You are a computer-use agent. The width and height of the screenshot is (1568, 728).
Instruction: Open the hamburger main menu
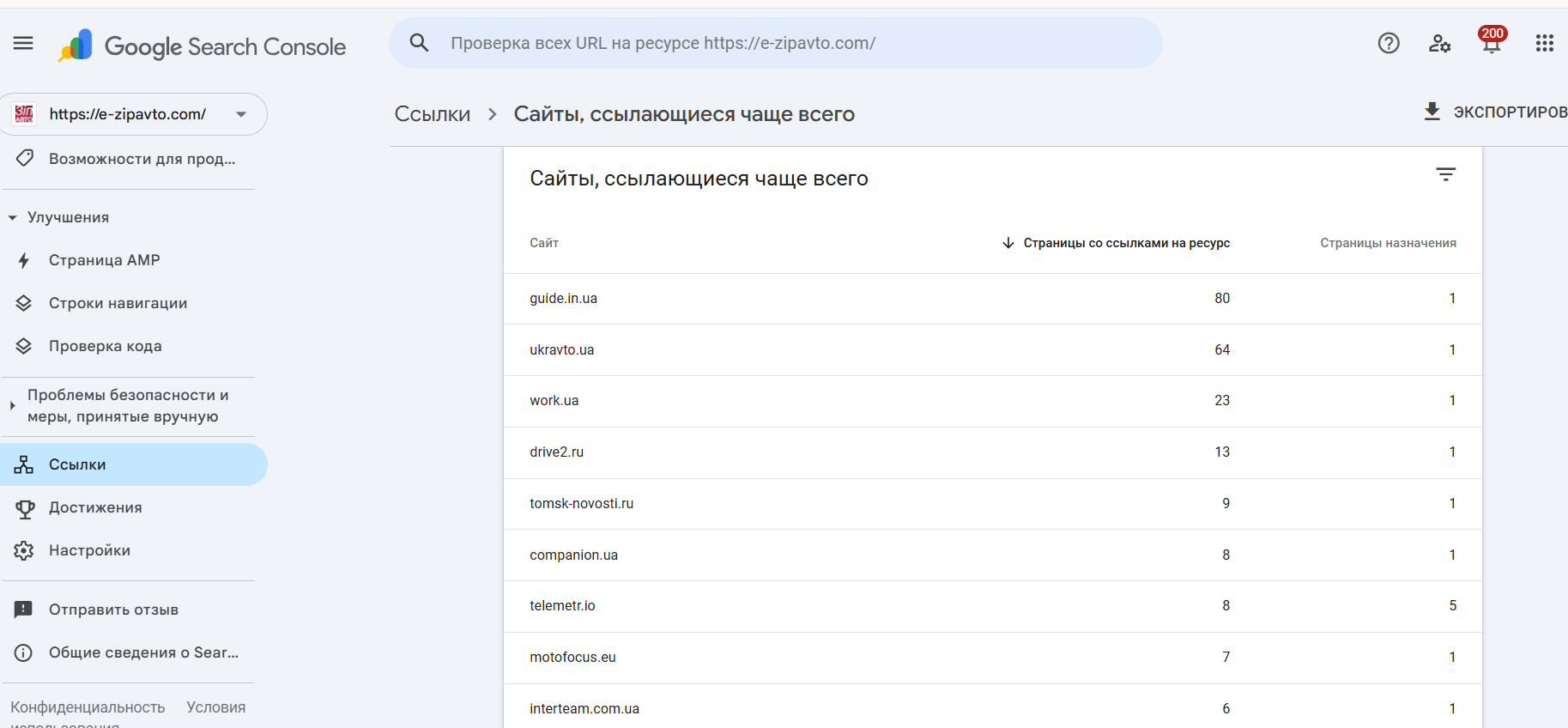pos(23,43)
